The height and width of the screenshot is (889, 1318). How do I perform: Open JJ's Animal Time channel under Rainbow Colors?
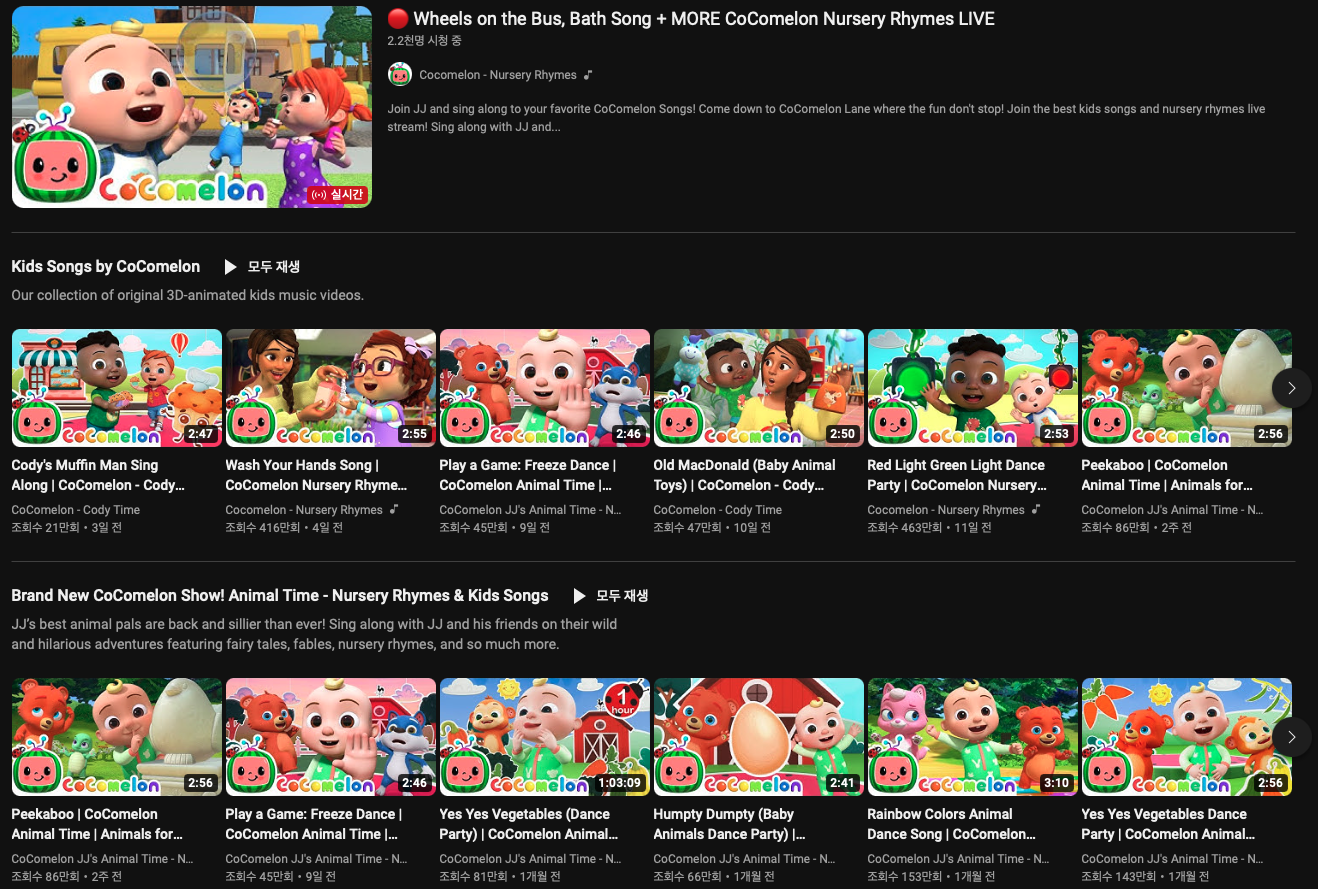pos(958,859)
